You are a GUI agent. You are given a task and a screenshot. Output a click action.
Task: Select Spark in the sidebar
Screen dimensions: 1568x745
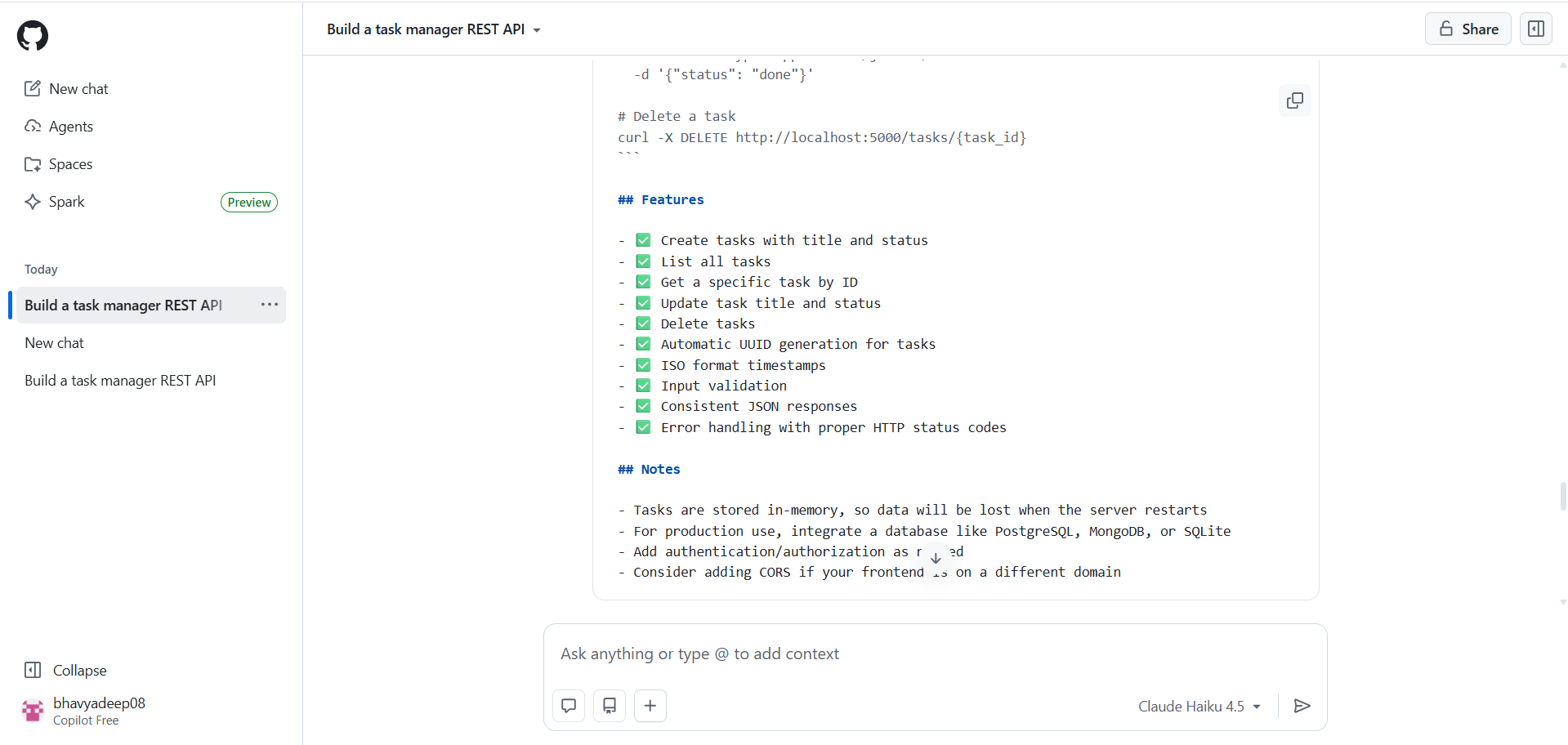[x=65, y=202]
